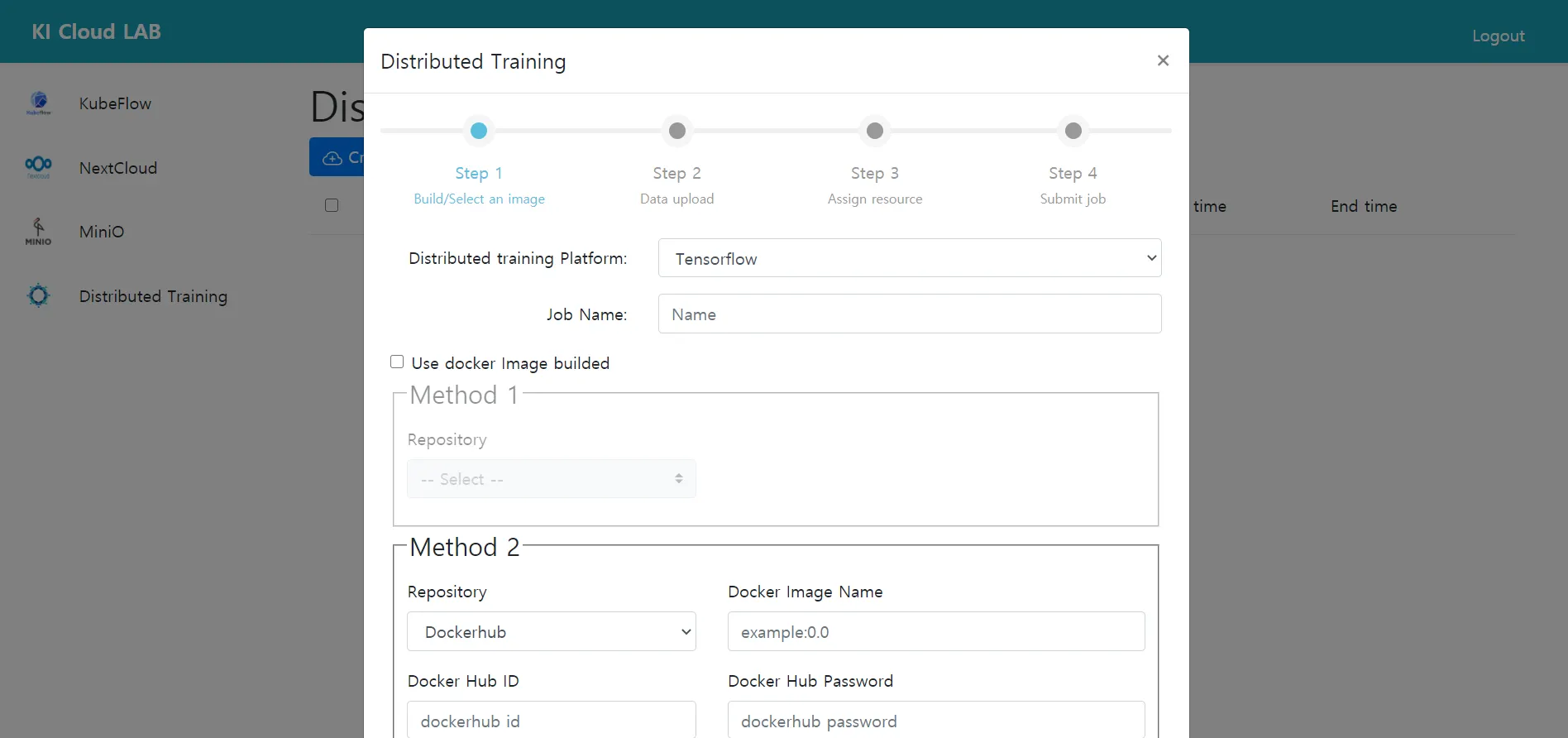Click the MinIO logo icon in sidebar
This screenshot has width=1568, height=738.
(38, 232)
